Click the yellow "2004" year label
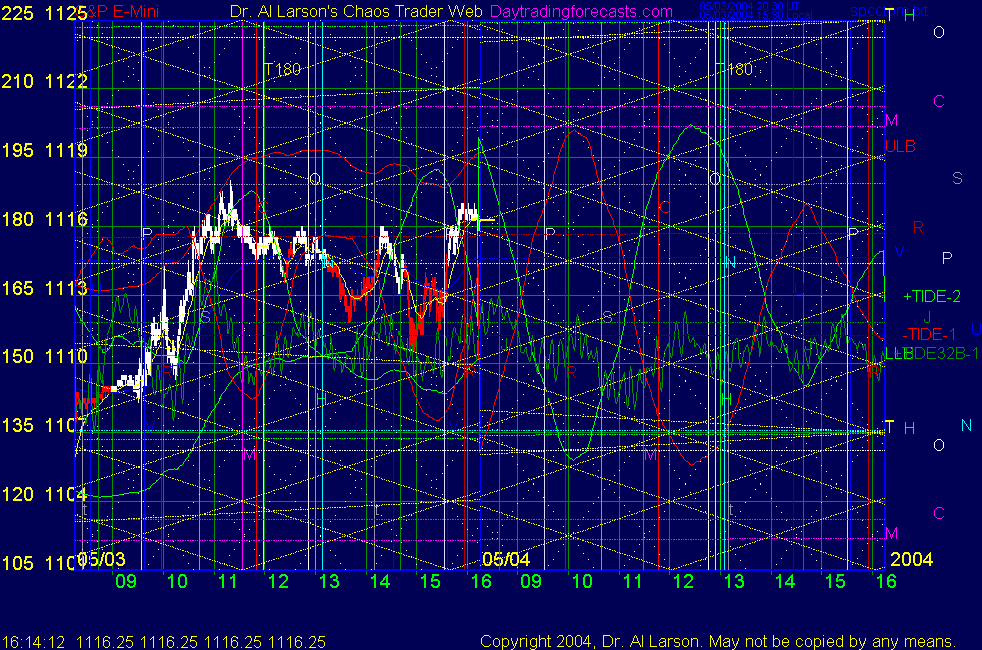The height and width of the screenshot is (650, 982). coord(911,559)
